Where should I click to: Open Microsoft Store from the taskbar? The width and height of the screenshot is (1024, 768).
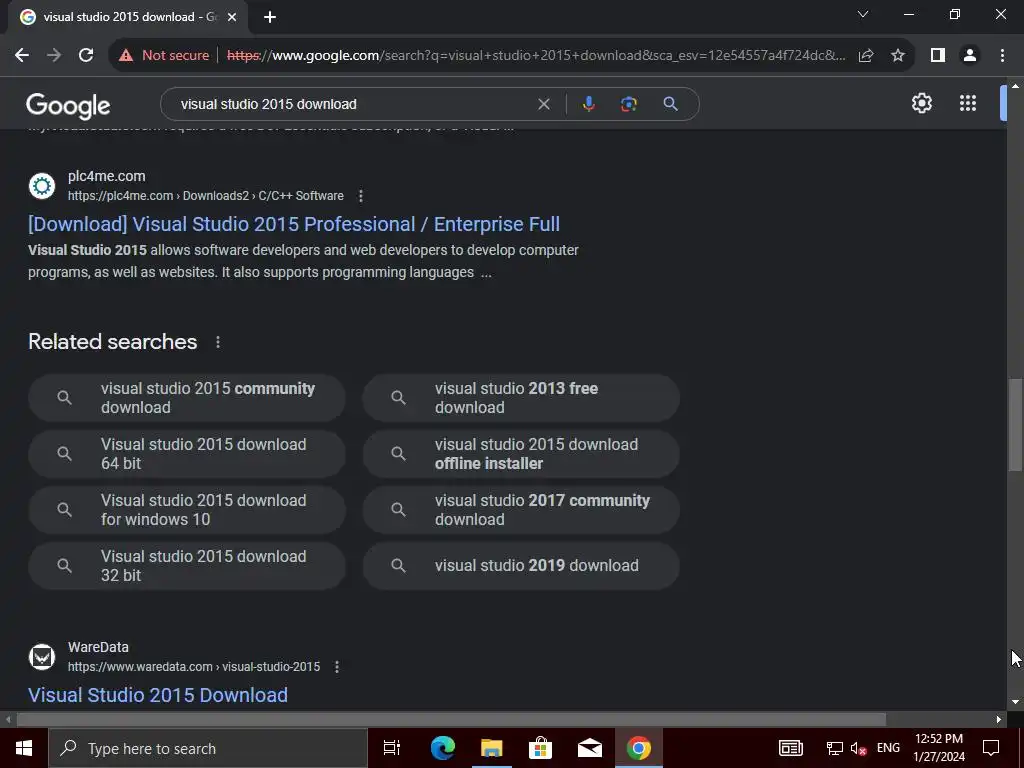(x=540, y=748)
